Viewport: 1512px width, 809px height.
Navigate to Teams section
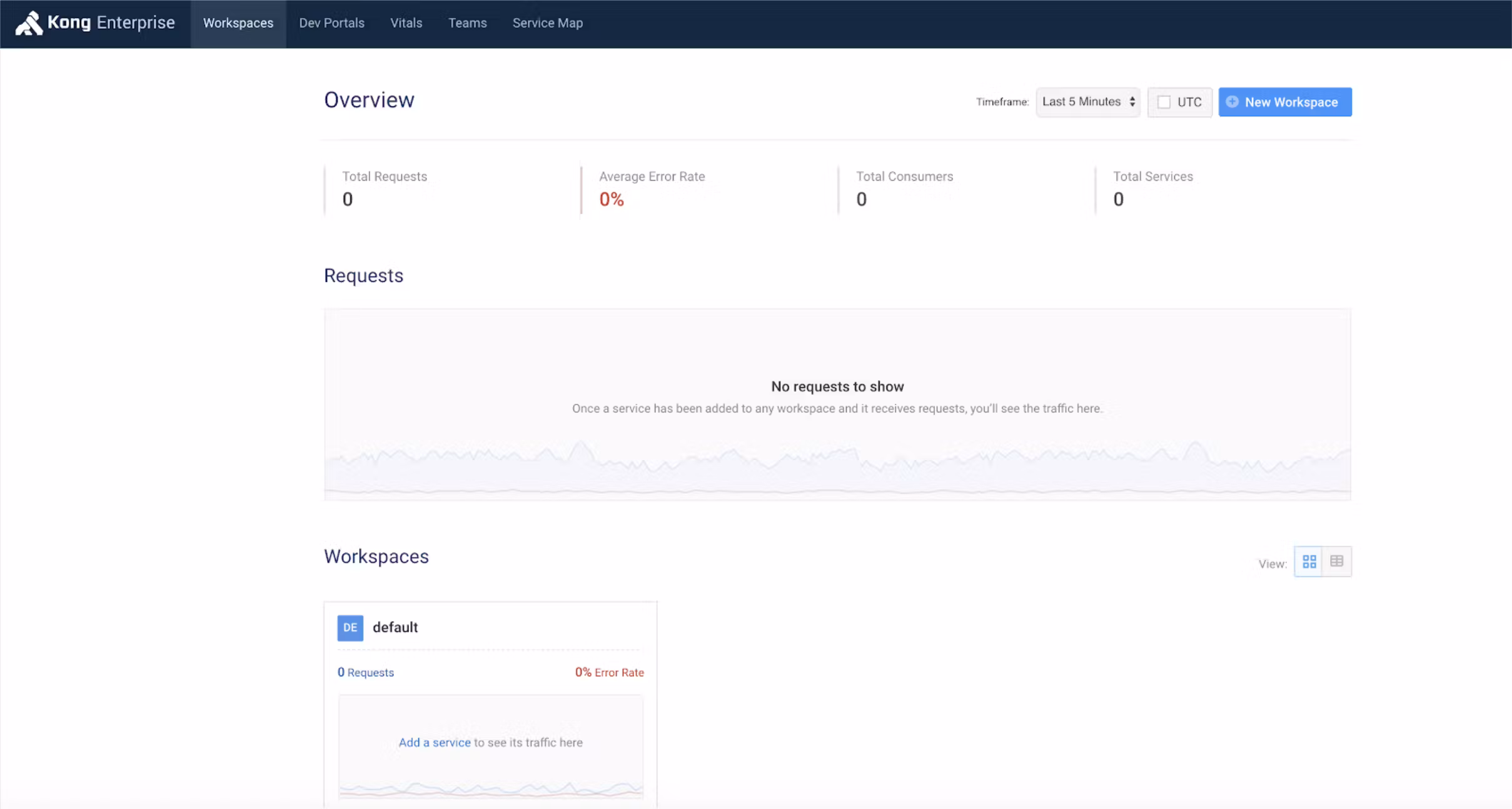[x=467, y=23]
